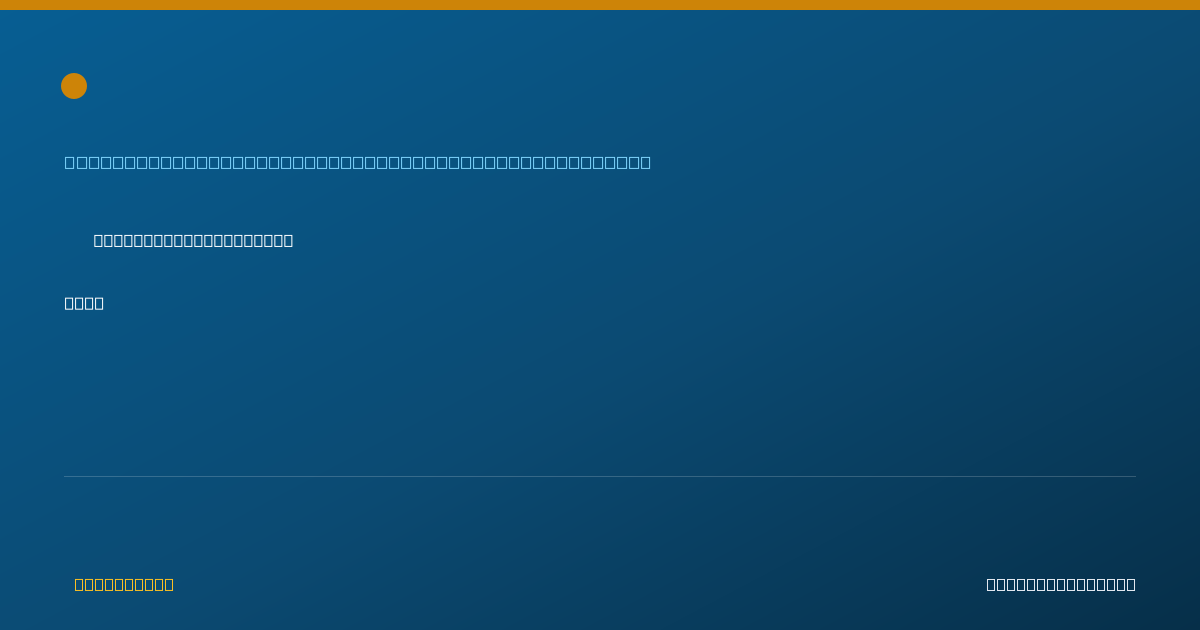Click the center of the orange top bar
Viewport: 1200px width, 630px height.
tap(600, 5)
